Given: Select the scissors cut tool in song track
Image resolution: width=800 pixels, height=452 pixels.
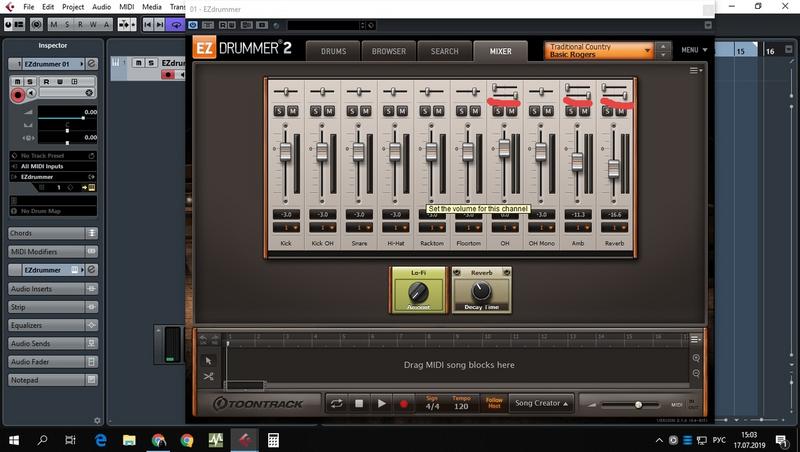Looking at the screenshot, I should click(208, 376).
